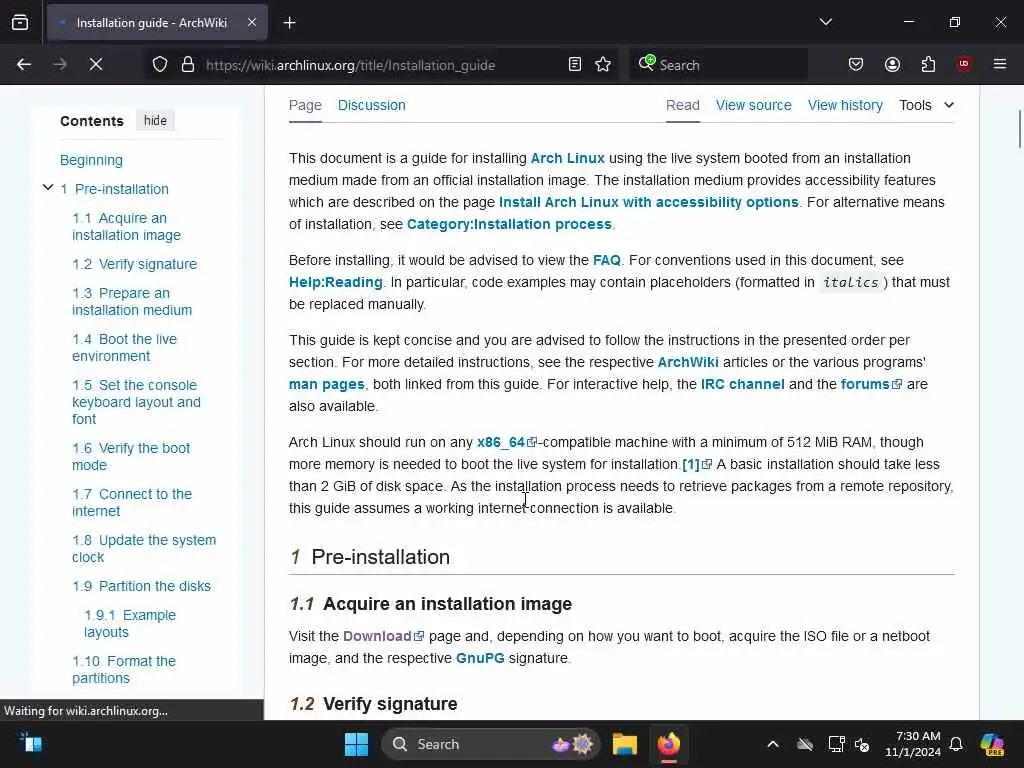Go to 1.6 Verify the boot mode
The image size is (1024, 768).
click(x=131, y=456)
